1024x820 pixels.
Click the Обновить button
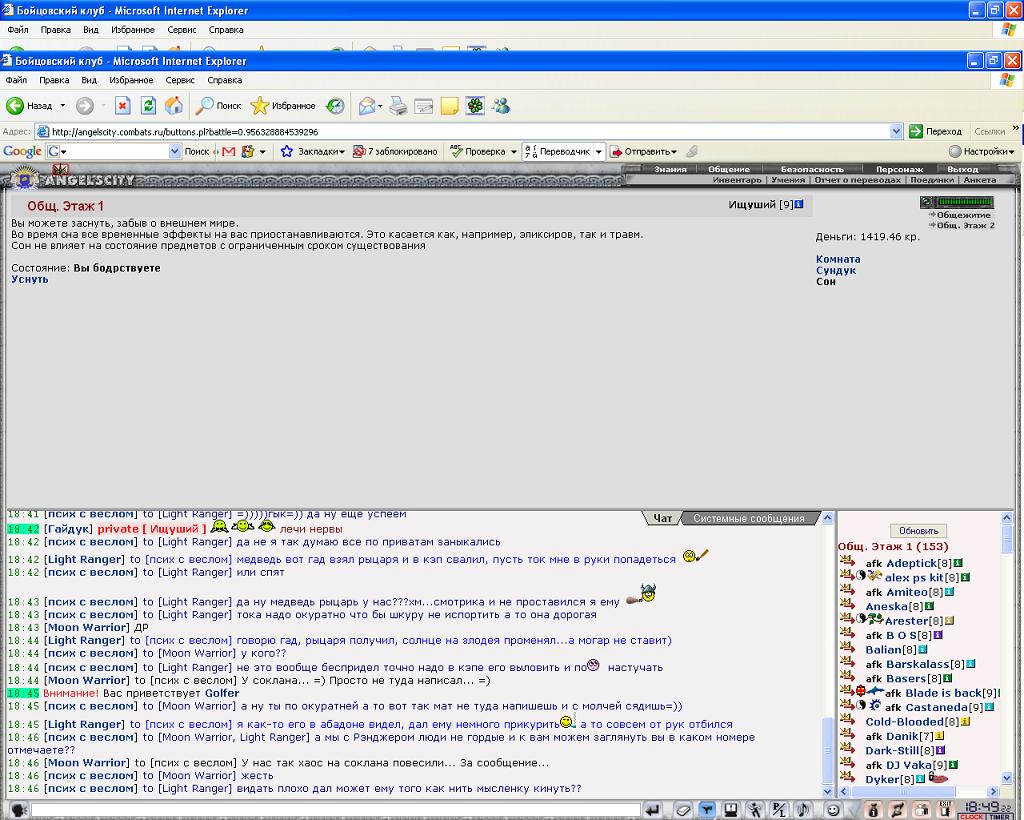(918, 531)
